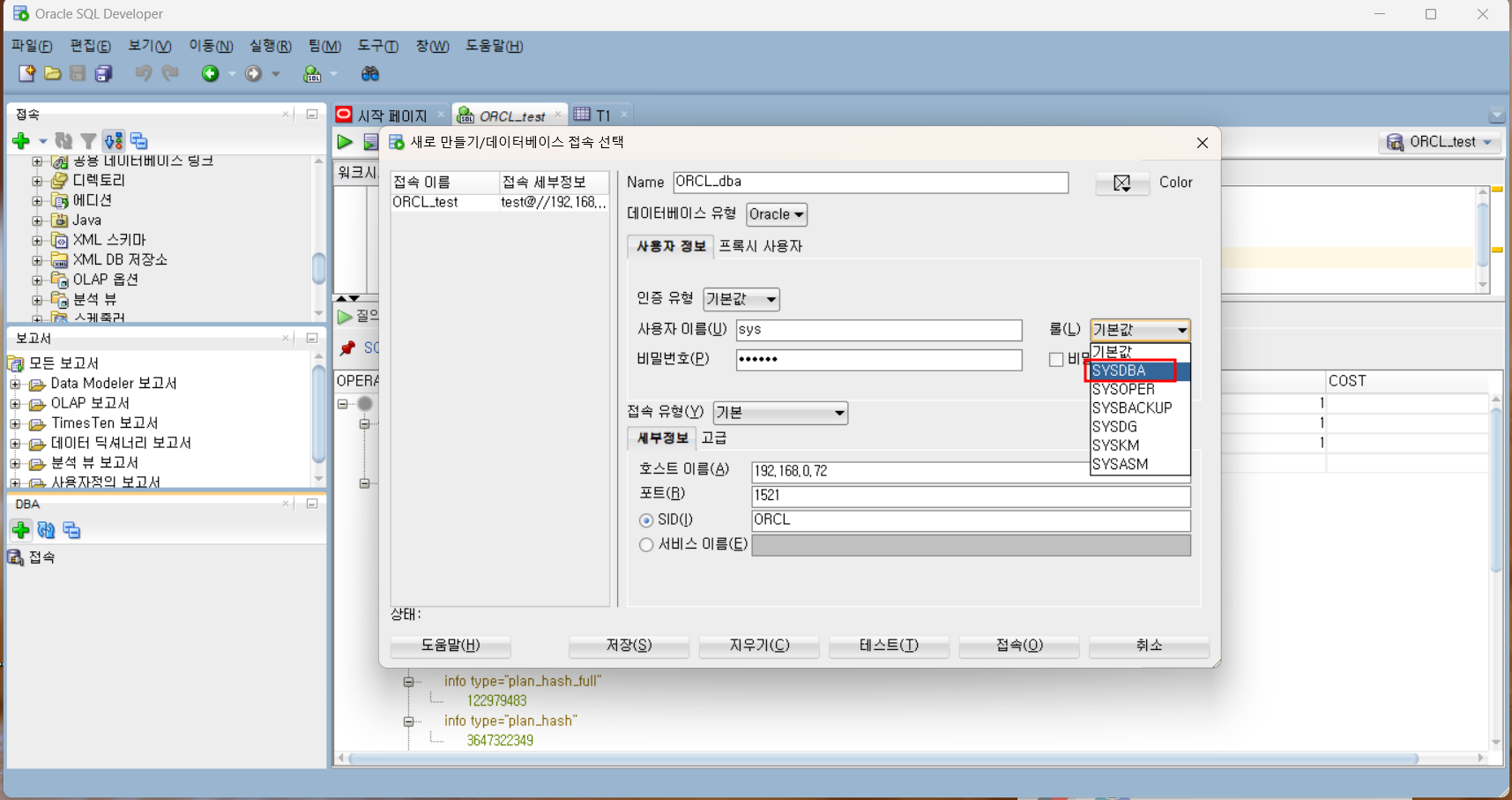Screen dimensions: 1512x800
Task: Click green Run Statement play icon in worksheet
Action: [x=345, y=142]
